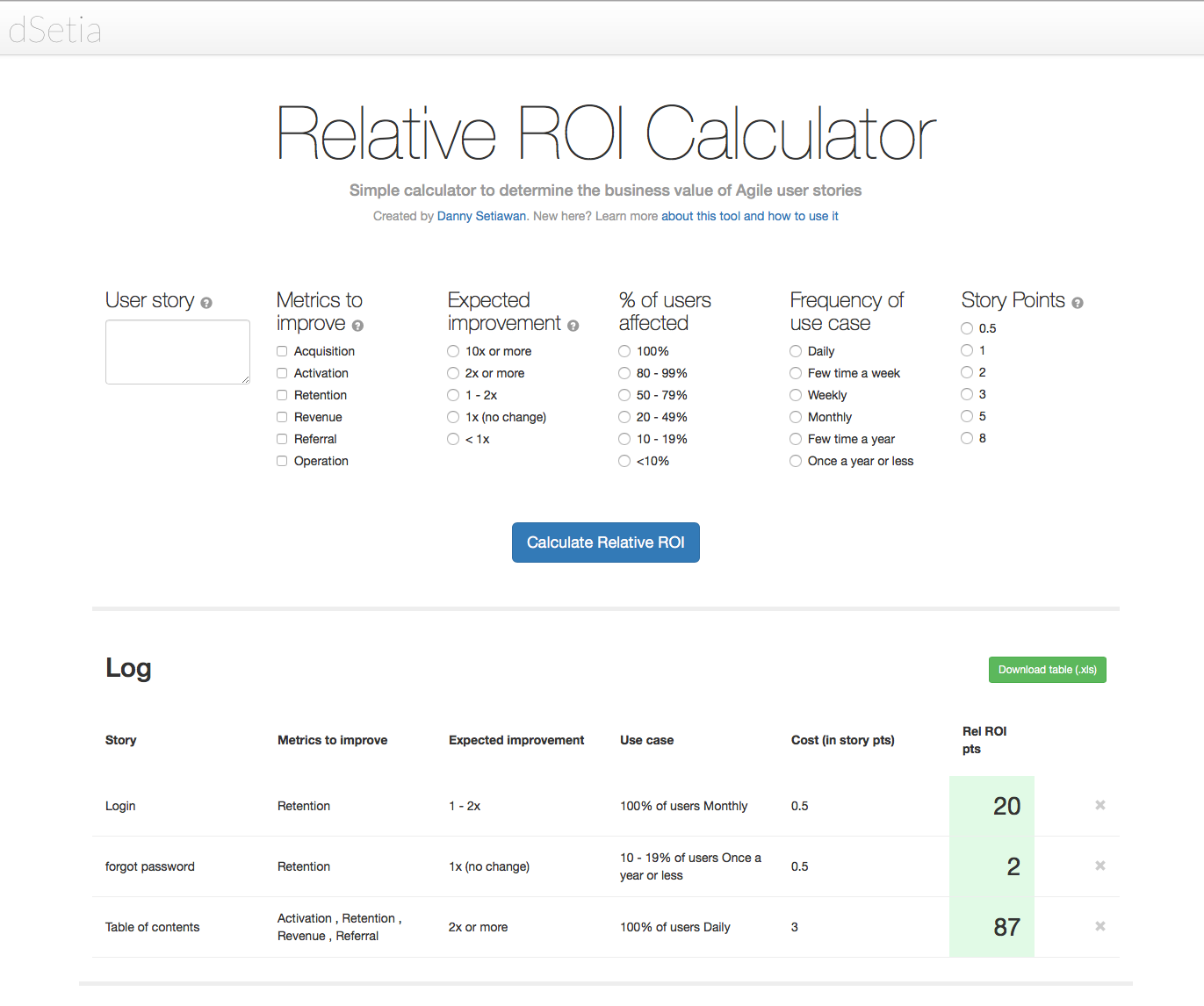Choose Once a year or less frequency
This screenshot has height=1006, width=1204.
point(796,461)
